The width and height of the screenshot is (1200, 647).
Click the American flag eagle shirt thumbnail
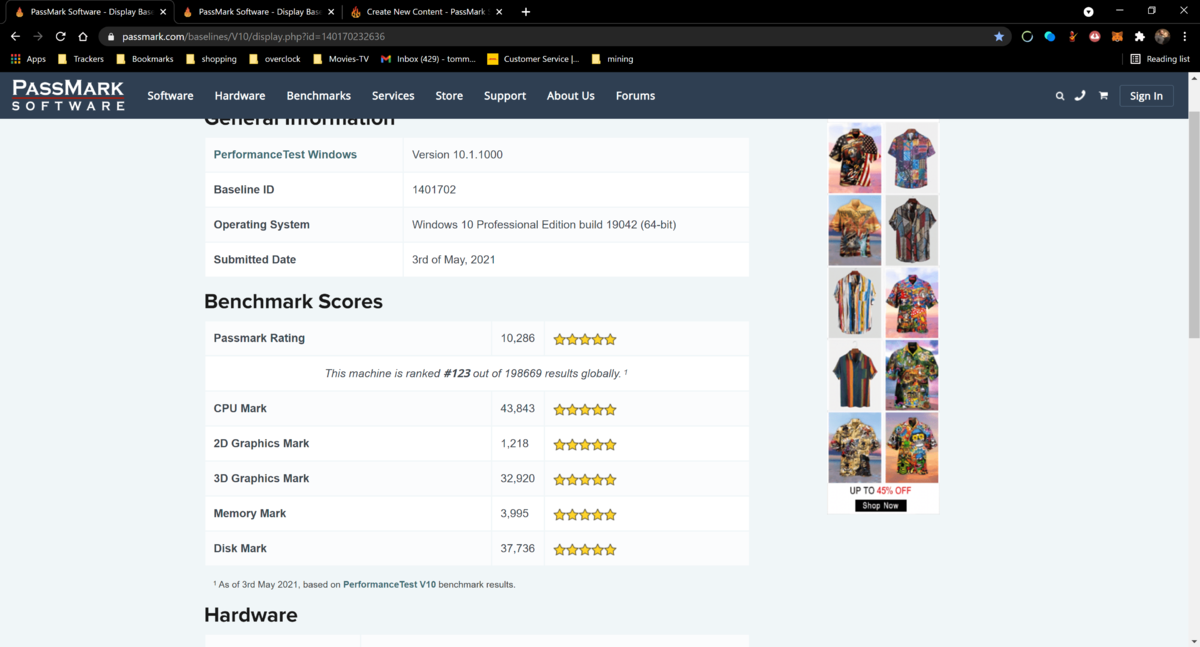855,158
